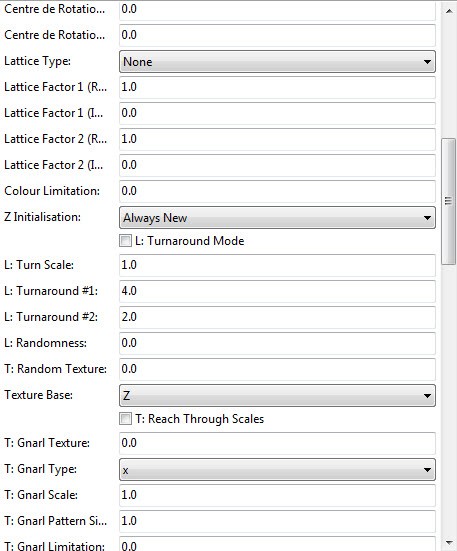Click the L: Randomness input field

click(x=277, y=343)
